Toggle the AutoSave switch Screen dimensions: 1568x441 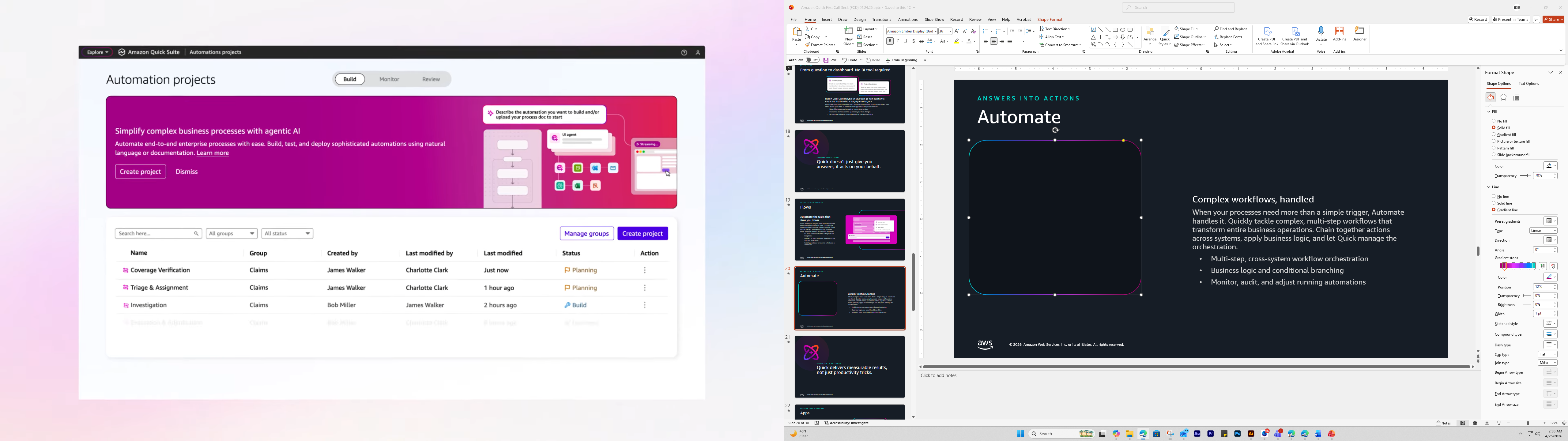coord(812,60)
